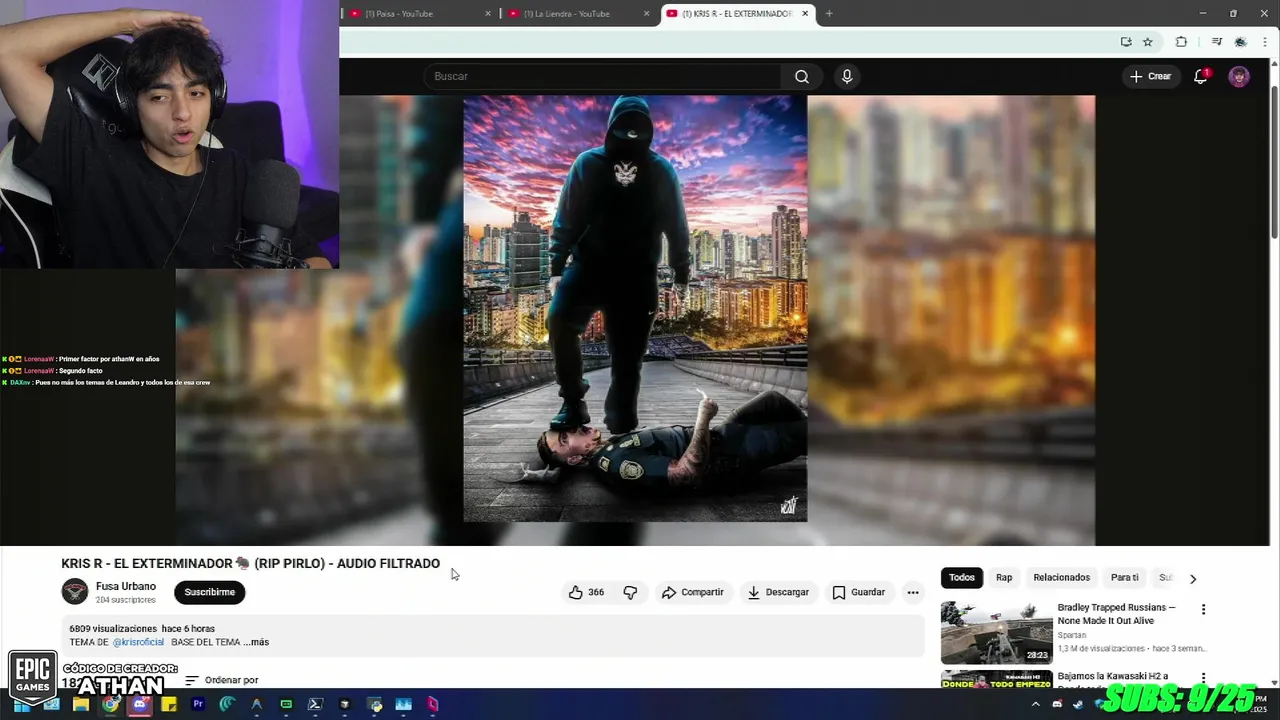Screen dimensions: 1280x720
Task: Open YouTube notifications bell
Action: pos(1201,77)
